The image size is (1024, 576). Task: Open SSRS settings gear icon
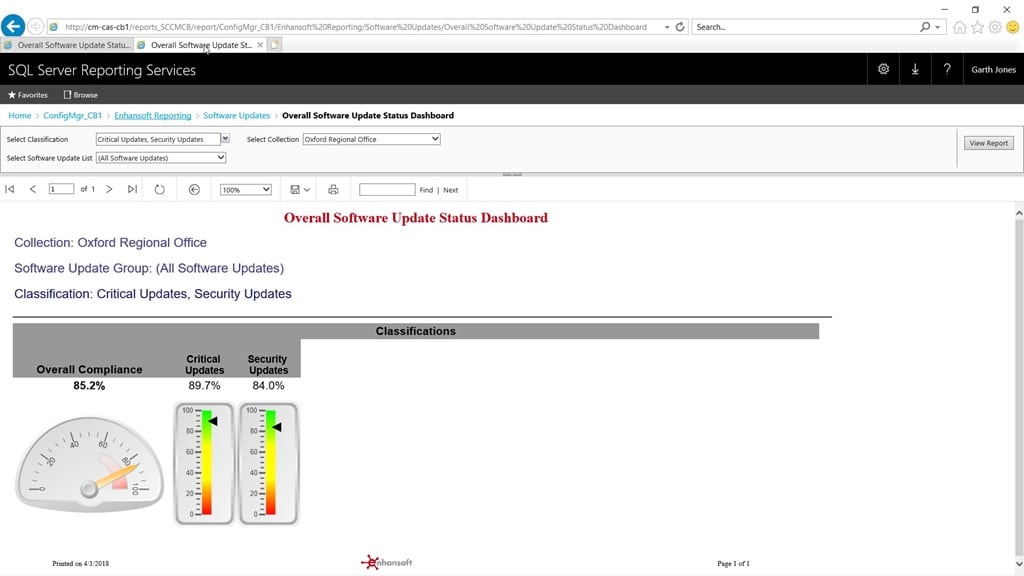[884, 69]
